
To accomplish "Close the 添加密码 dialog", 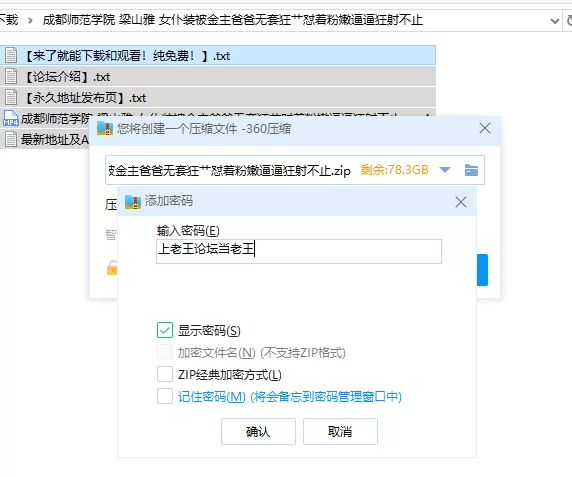I will click(461, 202).
